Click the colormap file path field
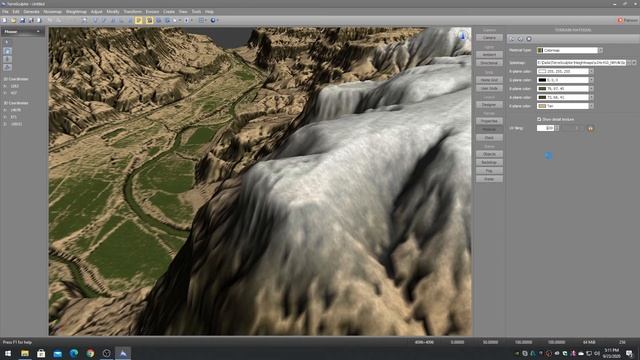Viewport: 640px width, 360px height. pos(581,63)
